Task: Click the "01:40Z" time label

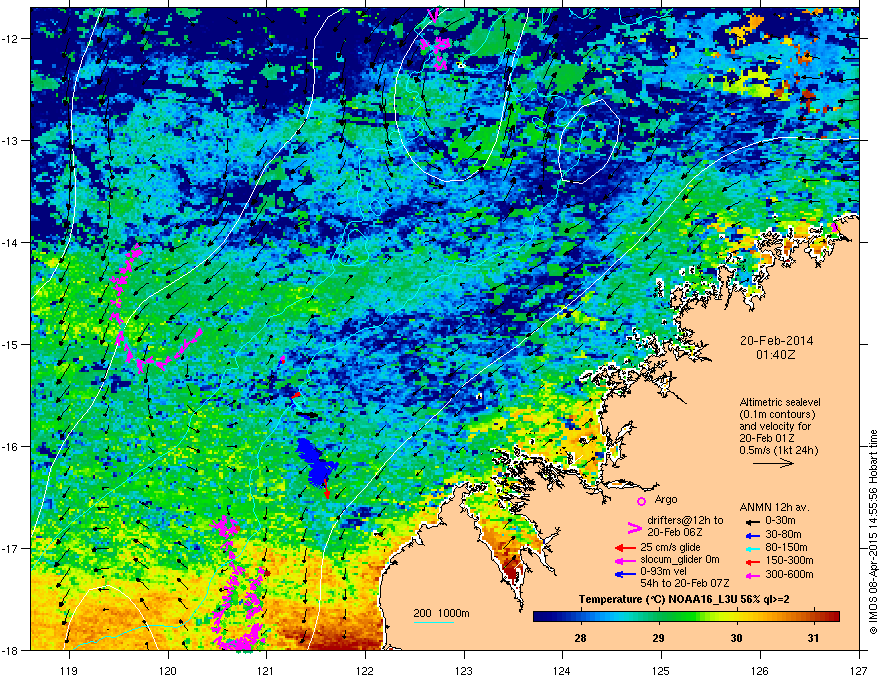Action: point(776,355)
